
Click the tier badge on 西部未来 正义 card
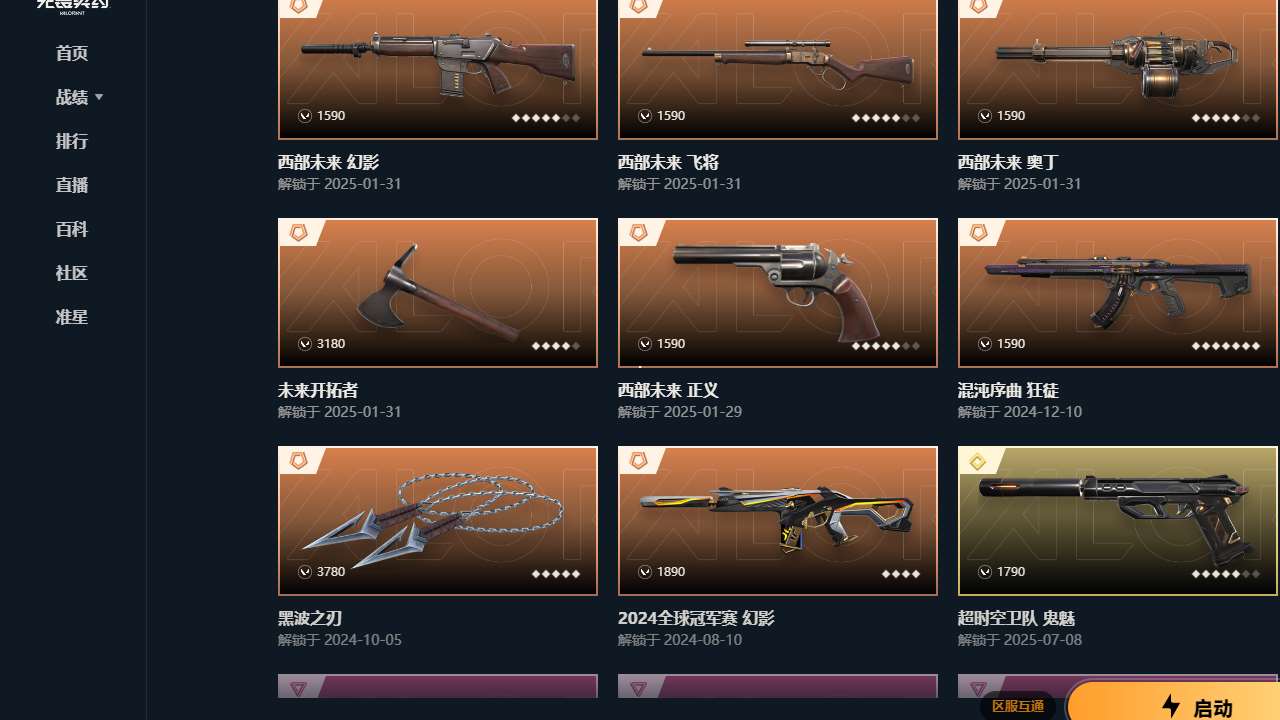click(x=638, y=233)
